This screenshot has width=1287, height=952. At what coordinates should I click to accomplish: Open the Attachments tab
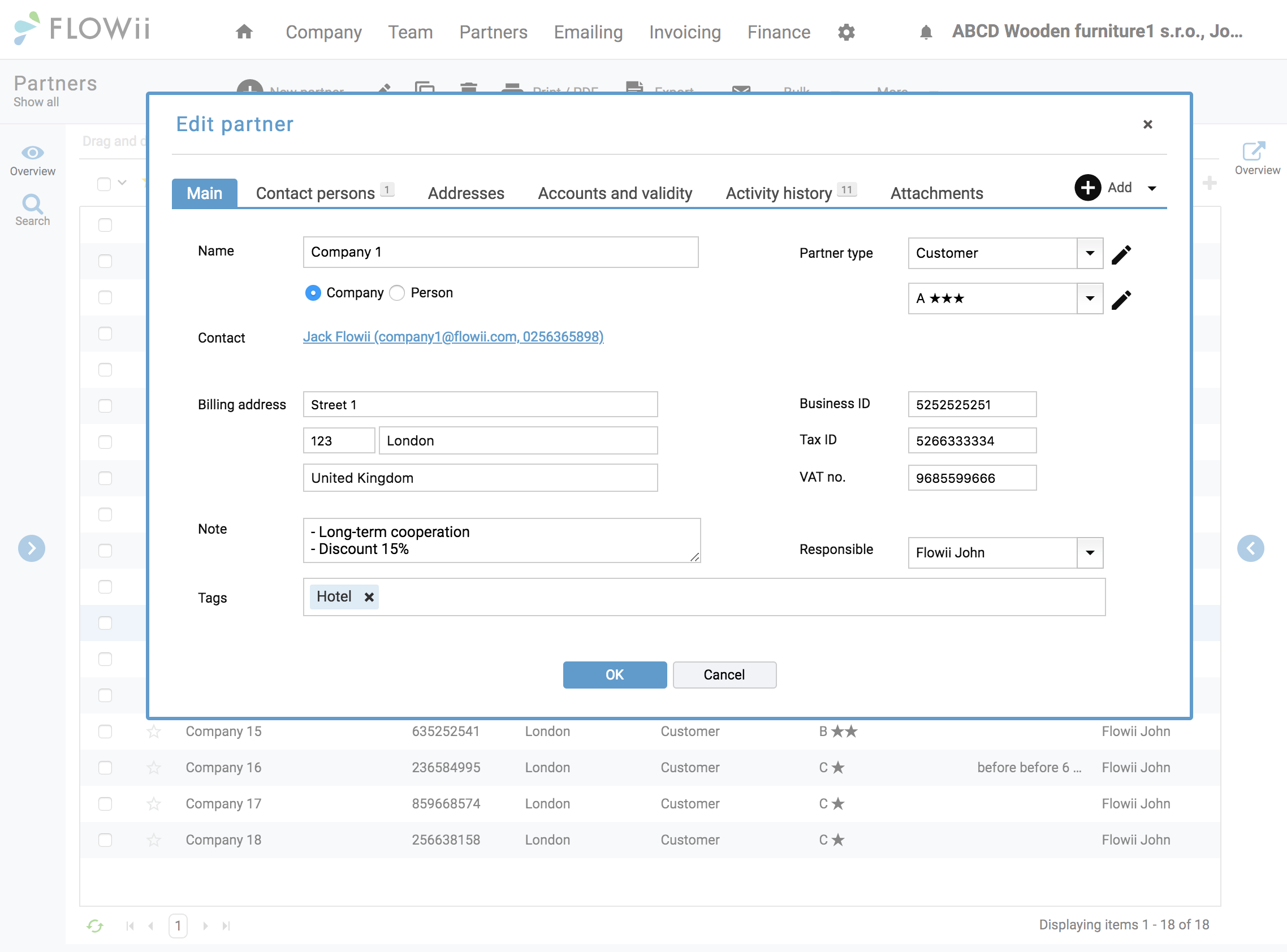pos(936,194)
